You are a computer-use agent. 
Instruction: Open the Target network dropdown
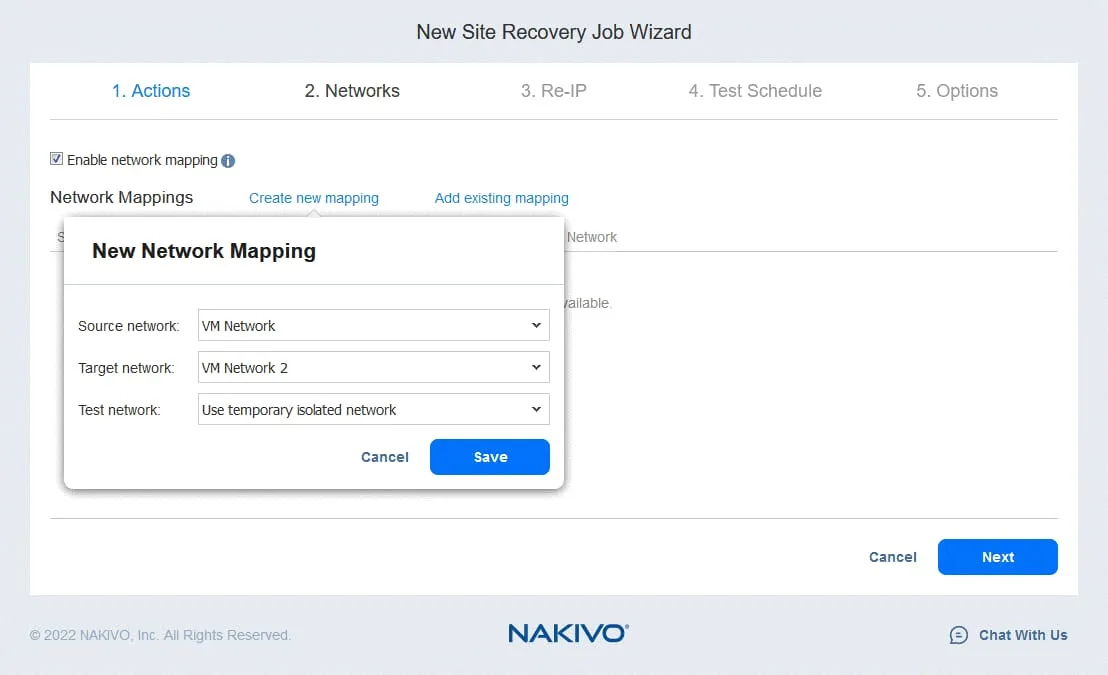[539, 367]
